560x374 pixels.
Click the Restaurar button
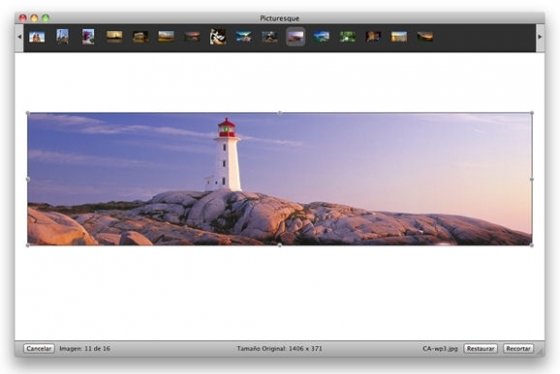[480, 348]
